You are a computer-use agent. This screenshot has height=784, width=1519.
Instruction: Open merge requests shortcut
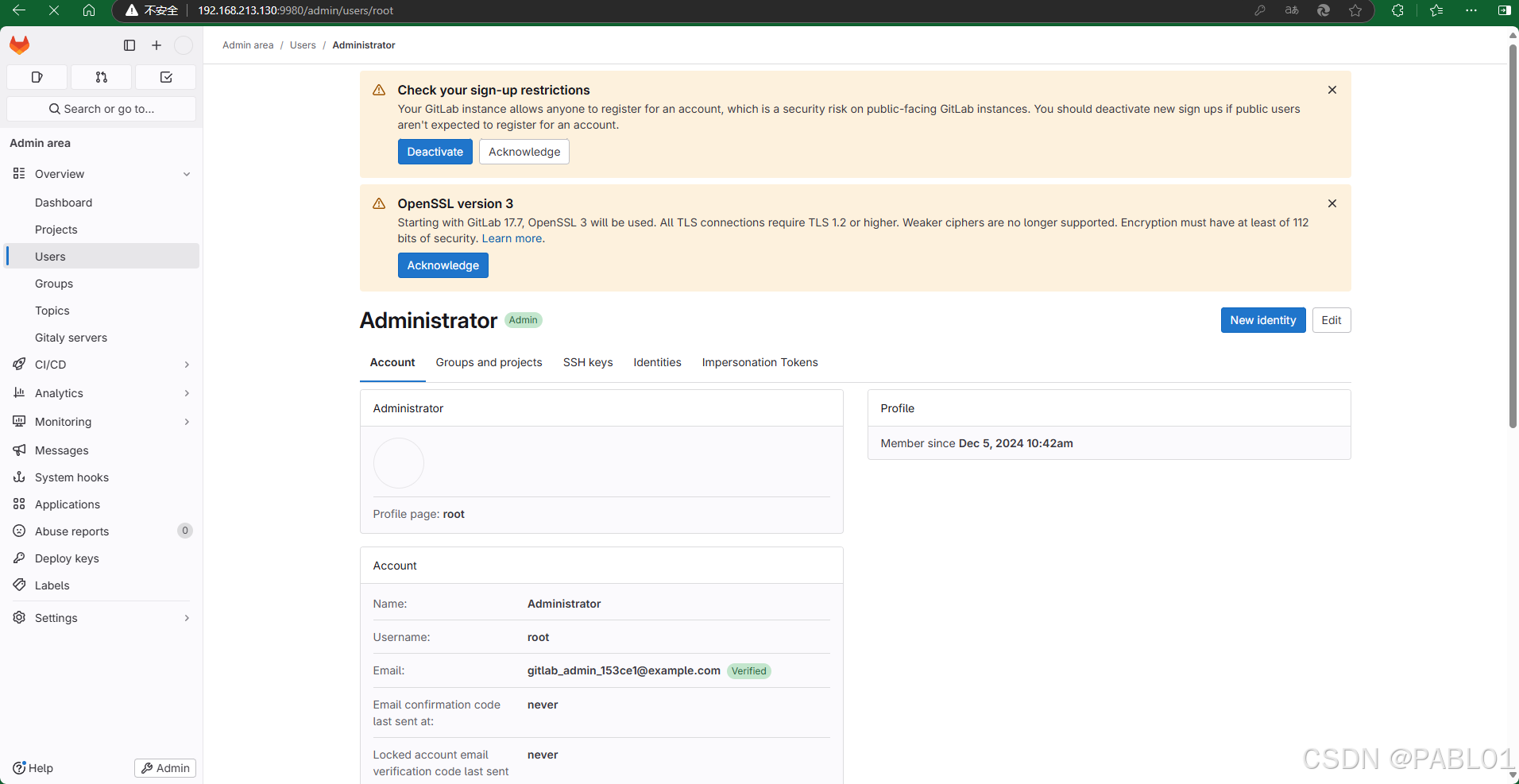coord(101,77)
